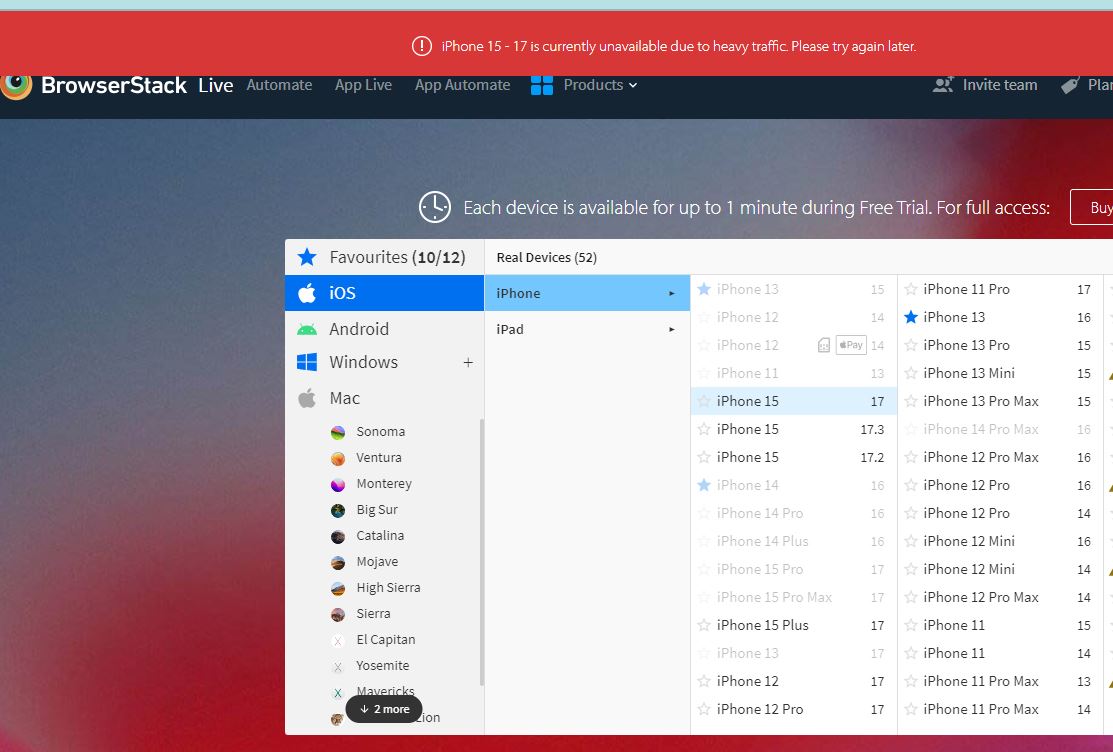1113x752 pixels.
Task: Toggle the star for iPhone 13 Mini
Action: pyautogui.click(x=911, y=374)
